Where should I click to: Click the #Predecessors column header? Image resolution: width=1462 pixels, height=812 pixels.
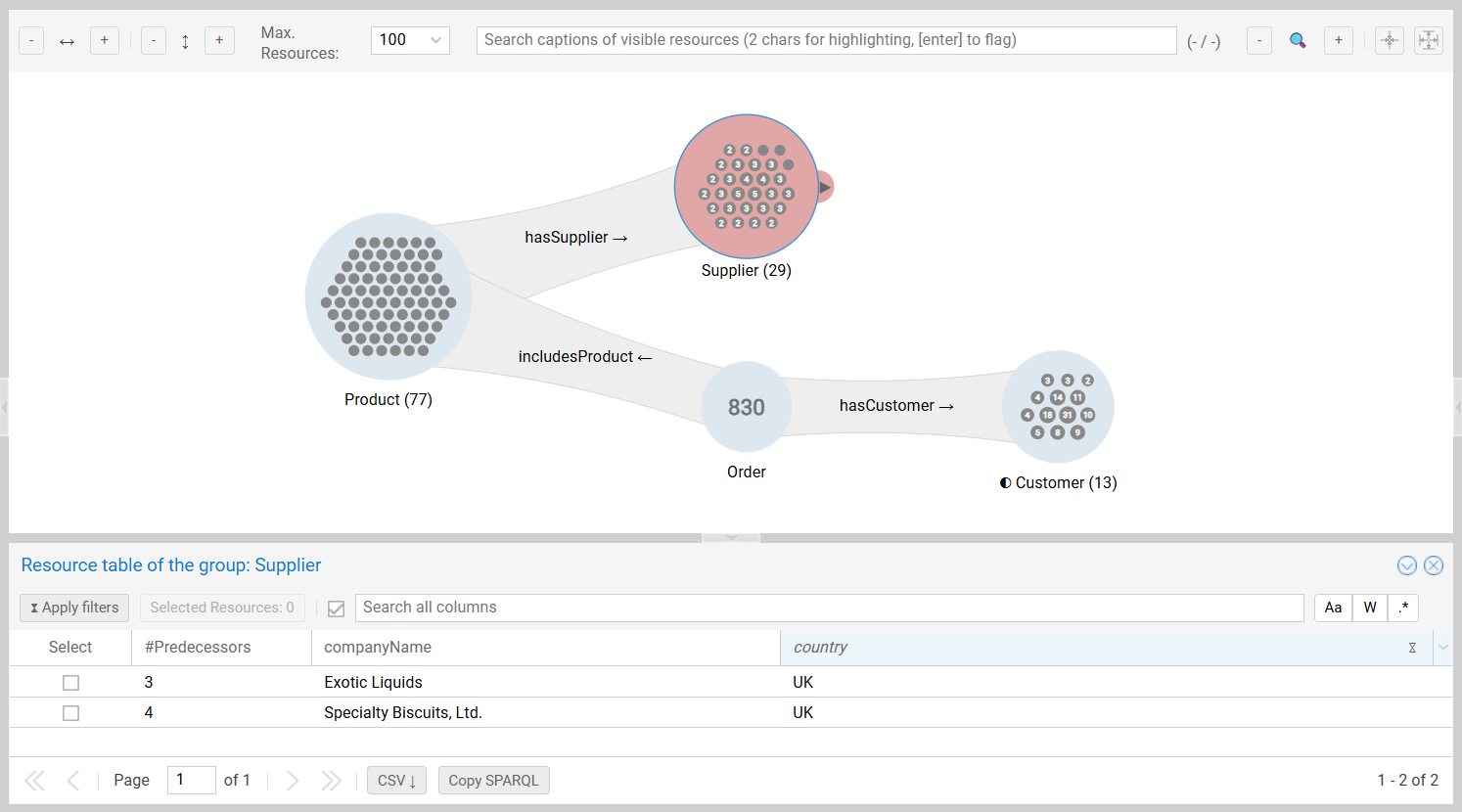tap(198, 648)
